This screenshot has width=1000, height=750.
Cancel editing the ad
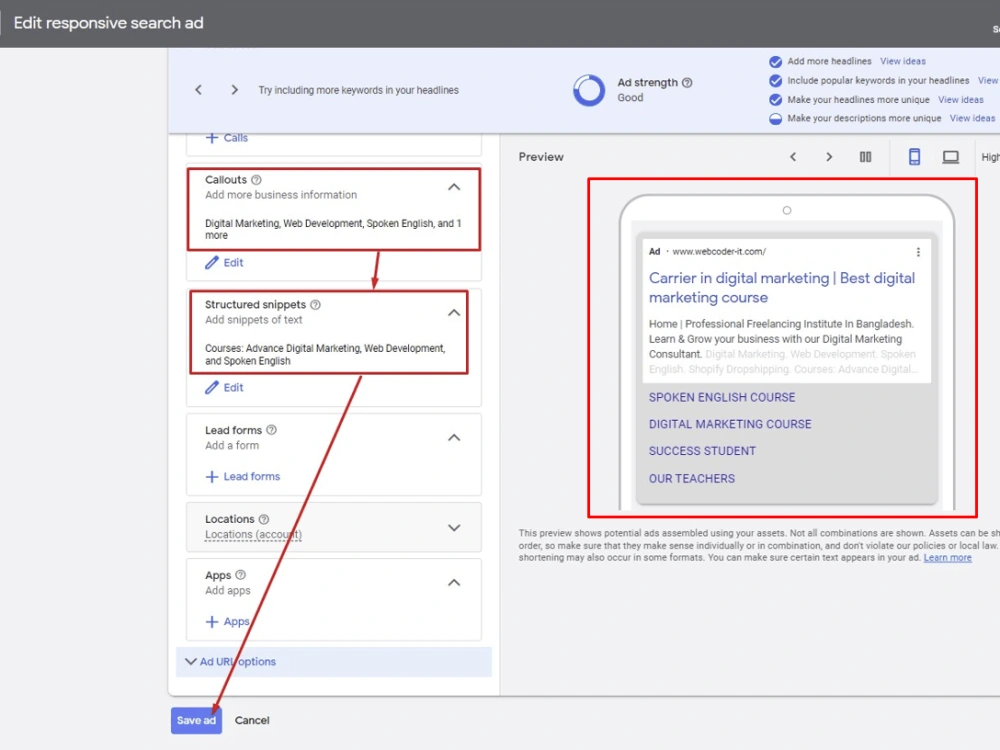point(252,721)
